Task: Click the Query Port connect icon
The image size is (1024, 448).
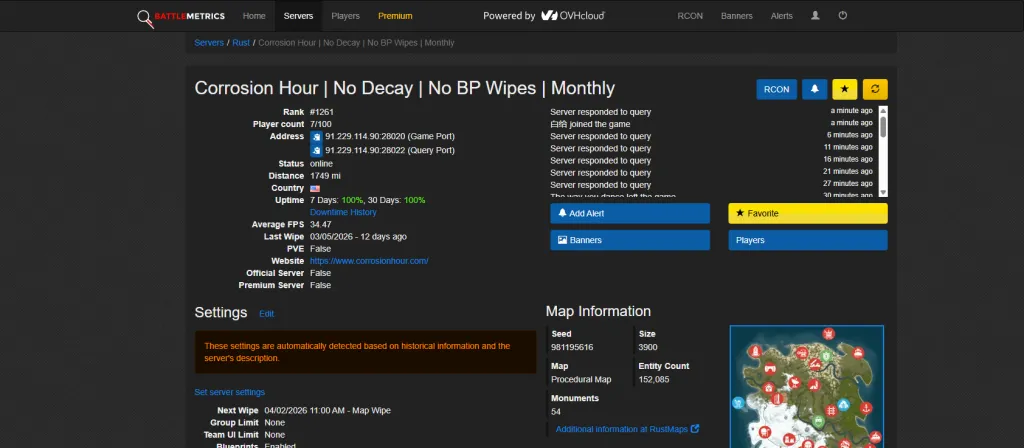Action: tap(316, 151)
